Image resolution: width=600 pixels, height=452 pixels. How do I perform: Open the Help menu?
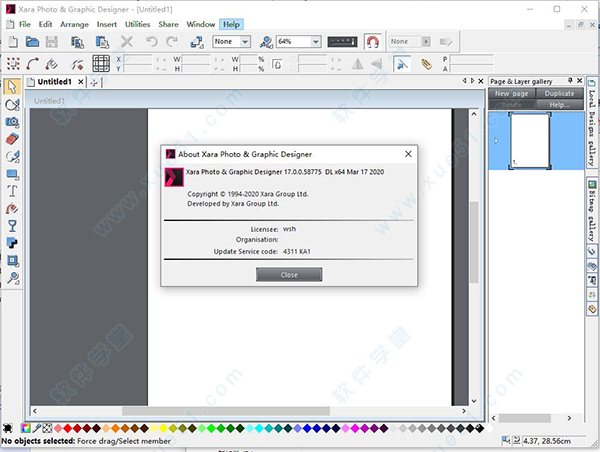[231, 24]
